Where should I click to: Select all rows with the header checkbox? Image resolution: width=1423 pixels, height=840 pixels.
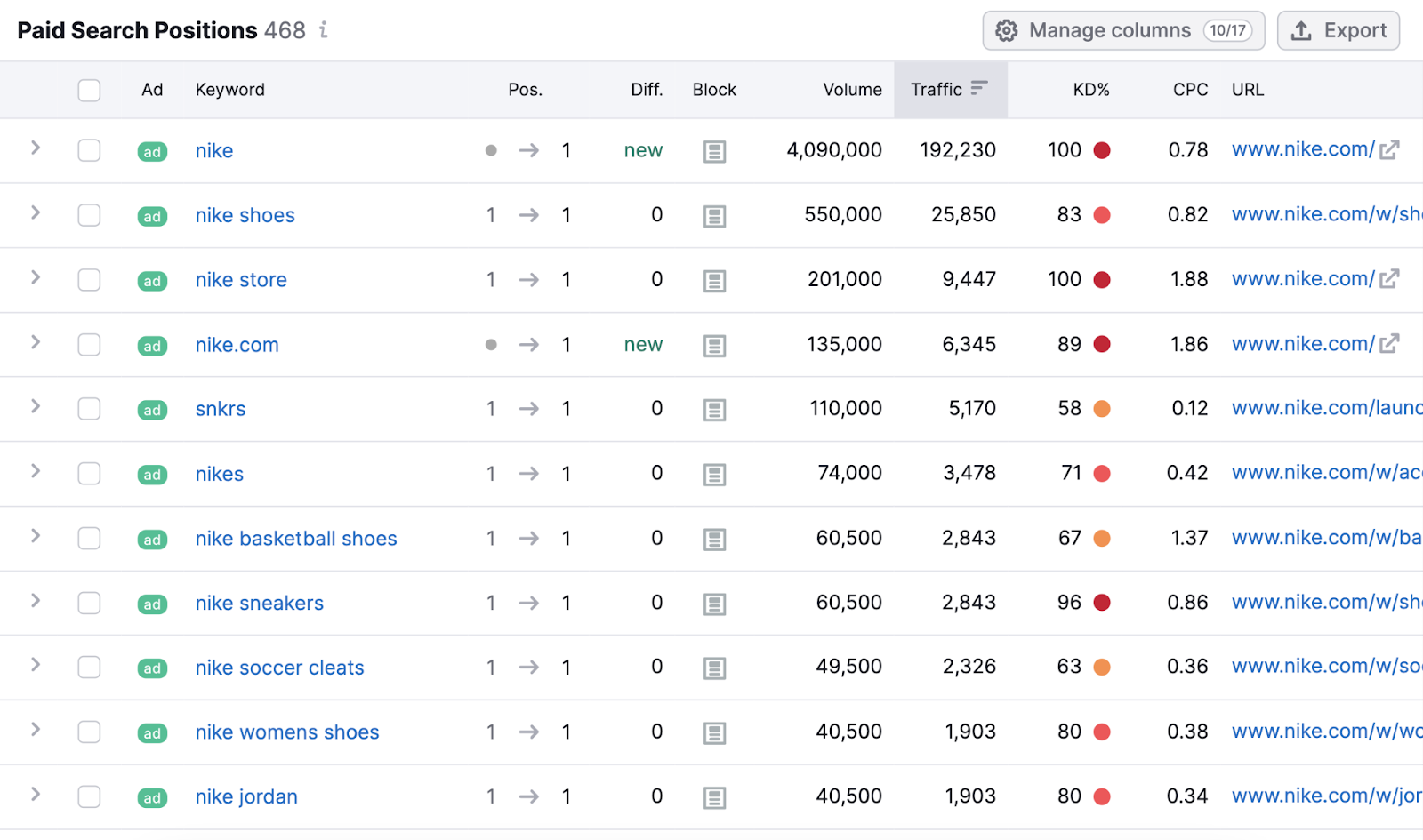89,90
